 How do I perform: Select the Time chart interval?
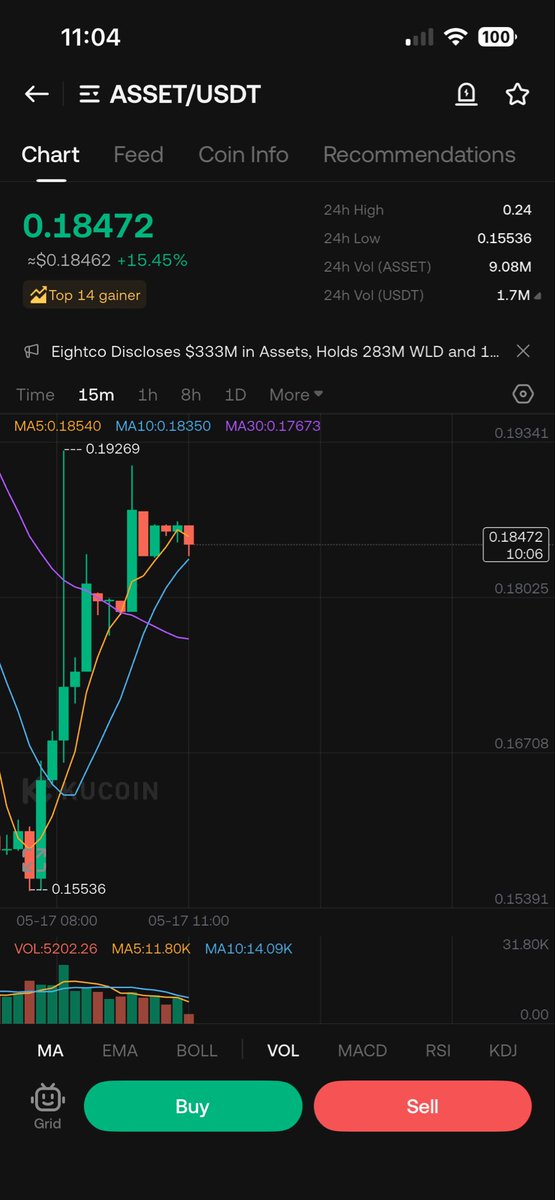click(35, 394)
